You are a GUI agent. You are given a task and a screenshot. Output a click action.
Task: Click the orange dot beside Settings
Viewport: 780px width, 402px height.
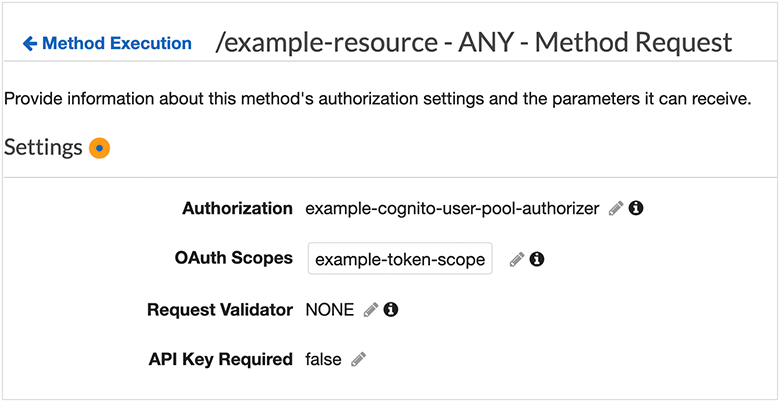point(99,148)
